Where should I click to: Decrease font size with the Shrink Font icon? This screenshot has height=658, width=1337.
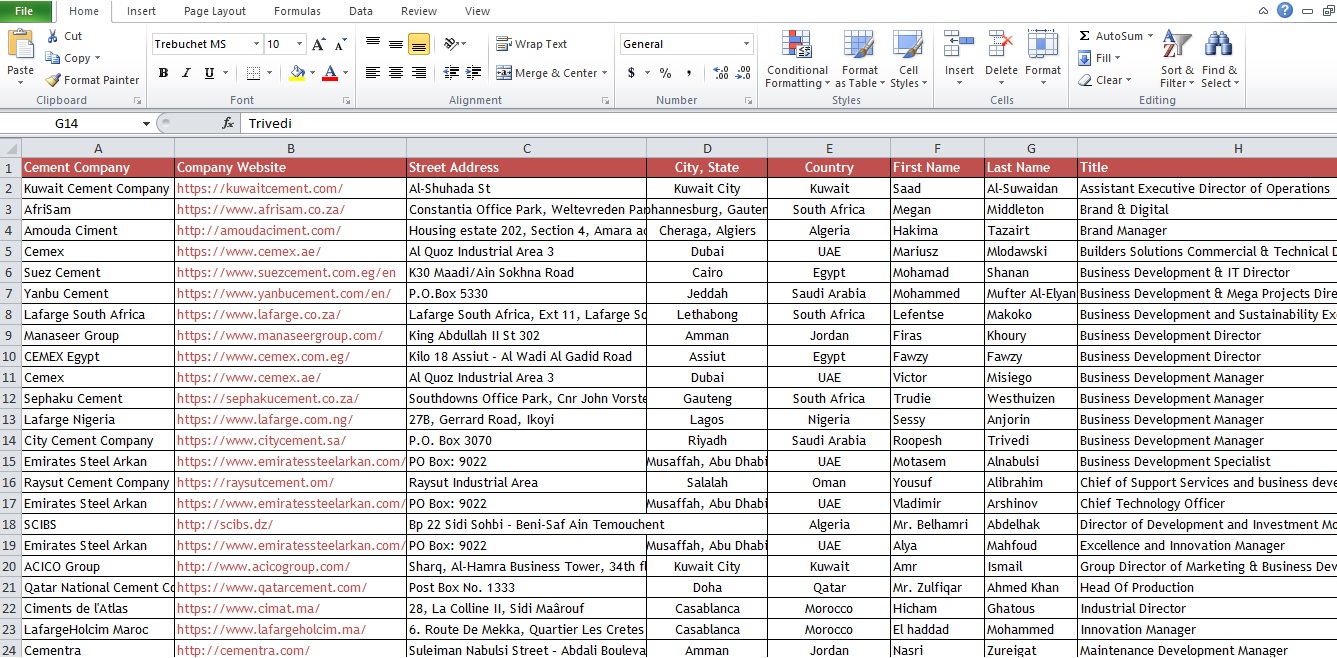[340, 44]
